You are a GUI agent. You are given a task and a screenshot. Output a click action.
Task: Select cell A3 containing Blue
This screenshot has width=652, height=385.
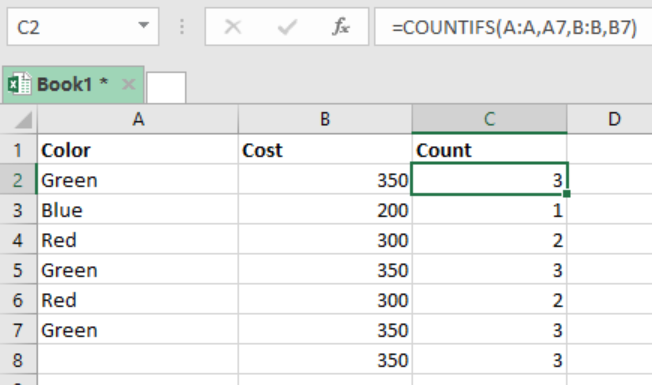[138, 209]
